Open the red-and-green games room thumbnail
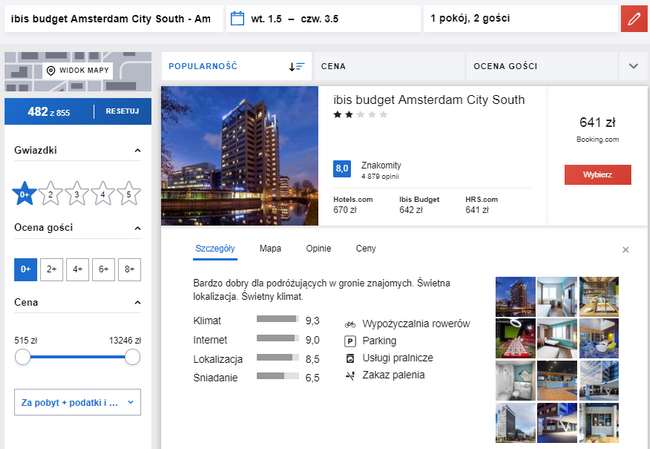Viewport: 650px width, 449px height. 515,338
